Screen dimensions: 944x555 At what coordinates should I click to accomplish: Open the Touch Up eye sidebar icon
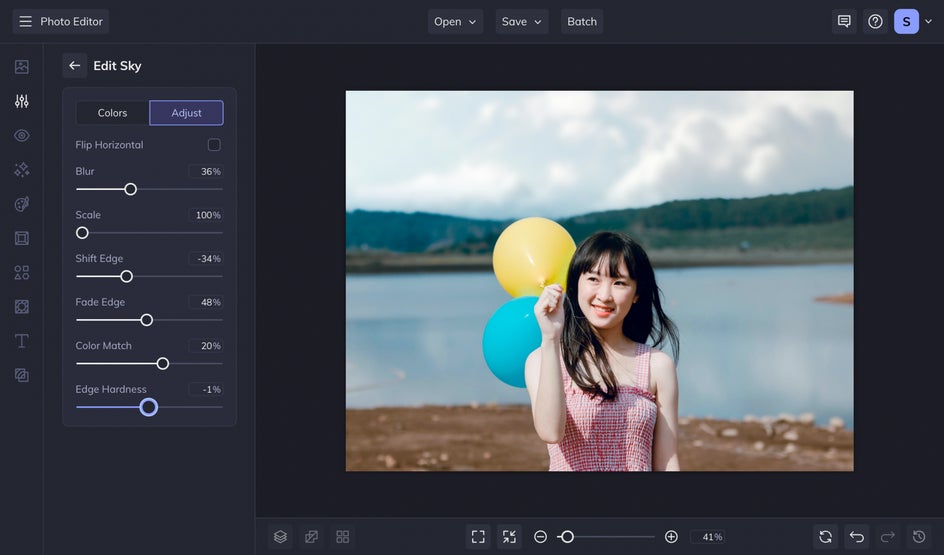click(22, 135)
